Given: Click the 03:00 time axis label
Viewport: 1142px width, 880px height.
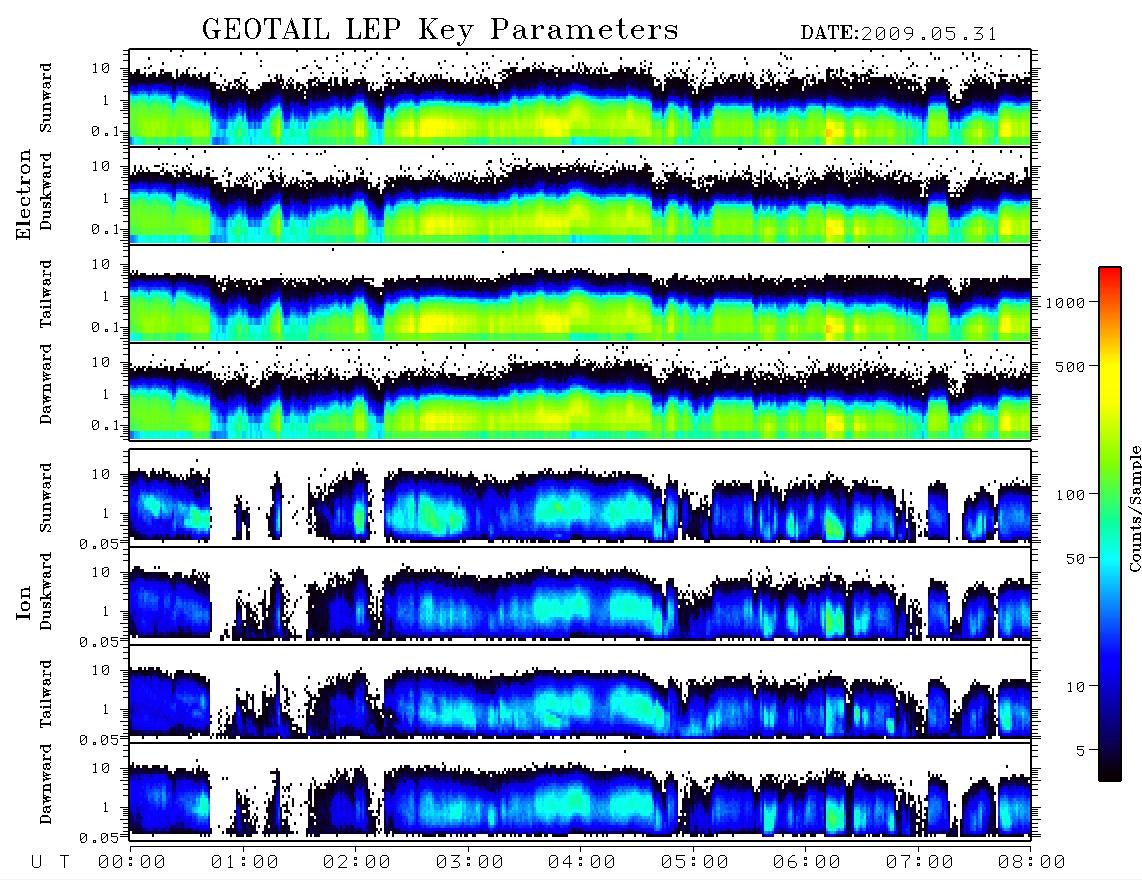Looking at the screenshot, I should coord(470,862).
